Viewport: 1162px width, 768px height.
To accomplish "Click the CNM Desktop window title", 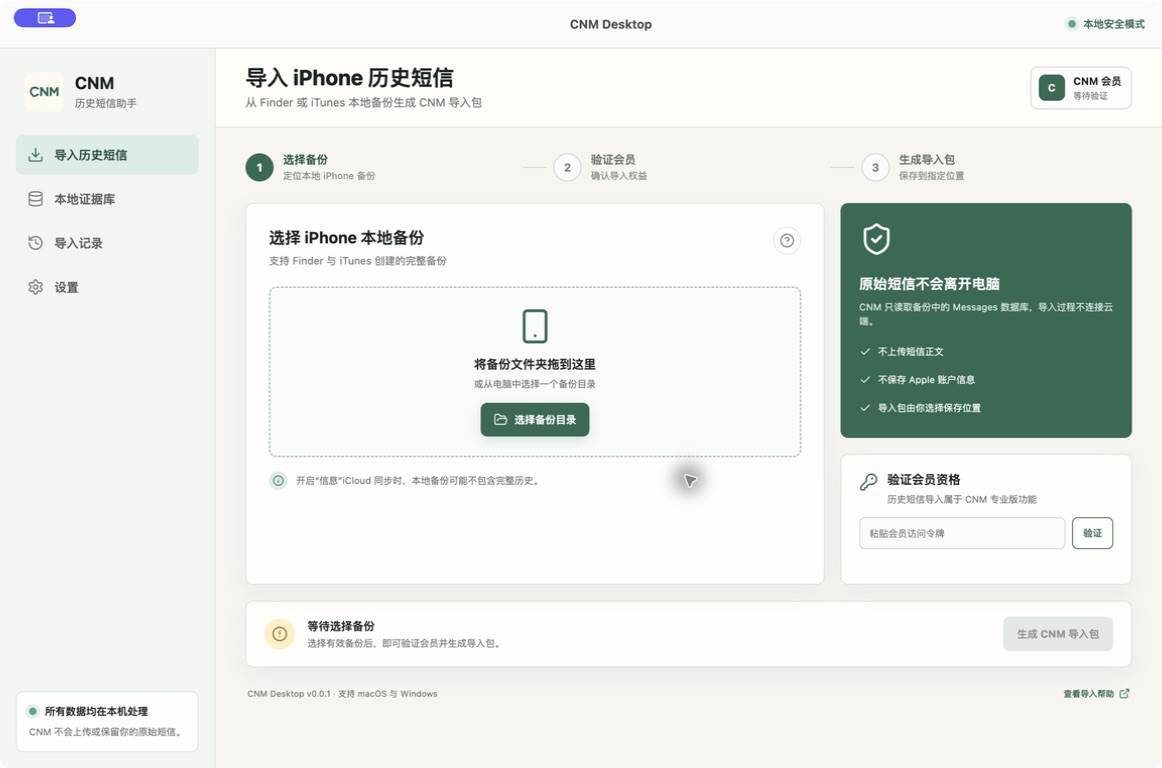I will (x=611, y=24).
